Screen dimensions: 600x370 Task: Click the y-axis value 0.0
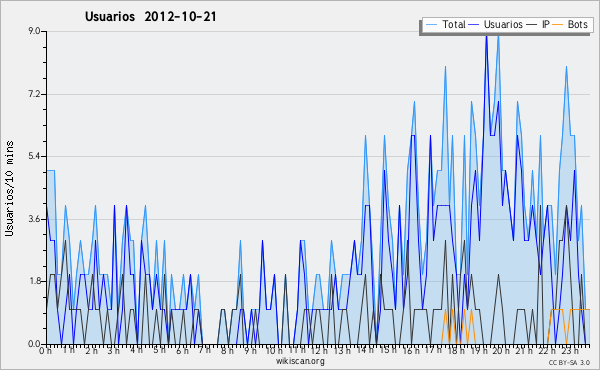coord(34,344)
